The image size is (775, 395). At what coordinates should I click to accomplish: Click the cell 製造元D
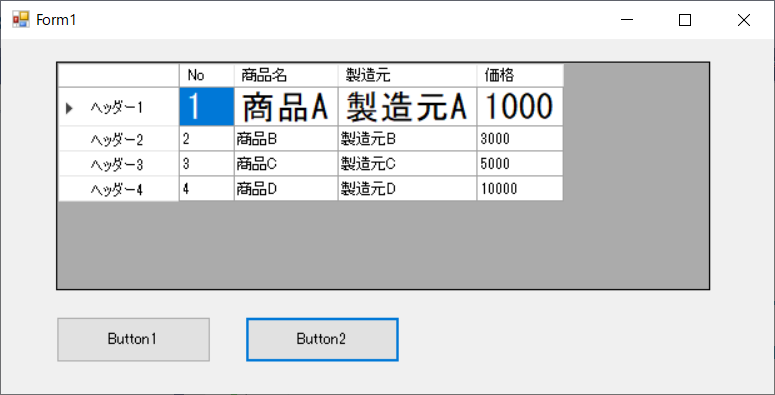(407, 189)
